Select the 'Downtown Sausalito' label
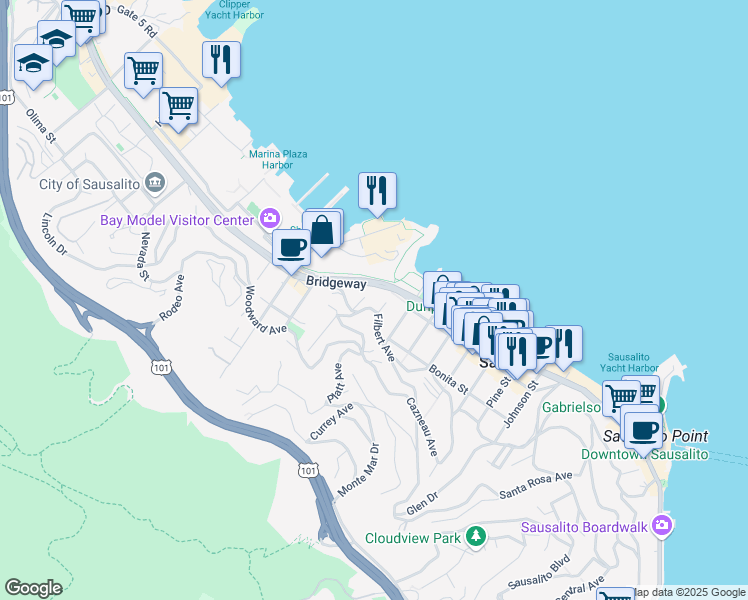748x600 pixels. tap(644, 454)
